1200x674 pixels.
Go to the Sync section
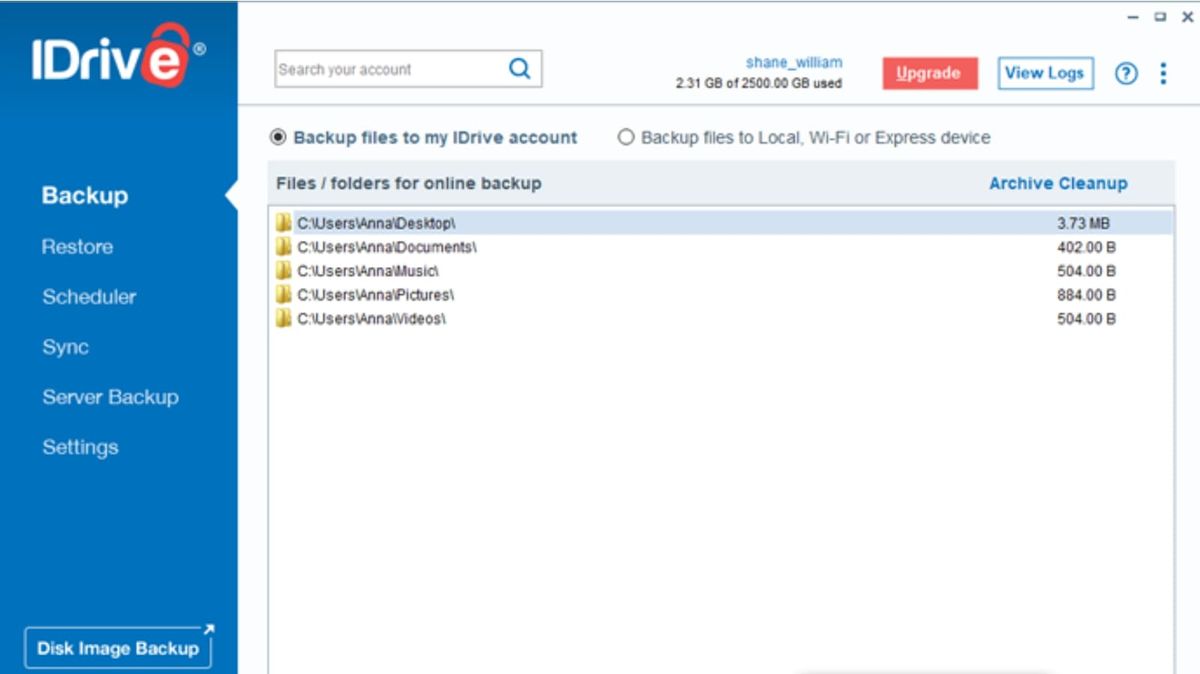pos(63,347)
